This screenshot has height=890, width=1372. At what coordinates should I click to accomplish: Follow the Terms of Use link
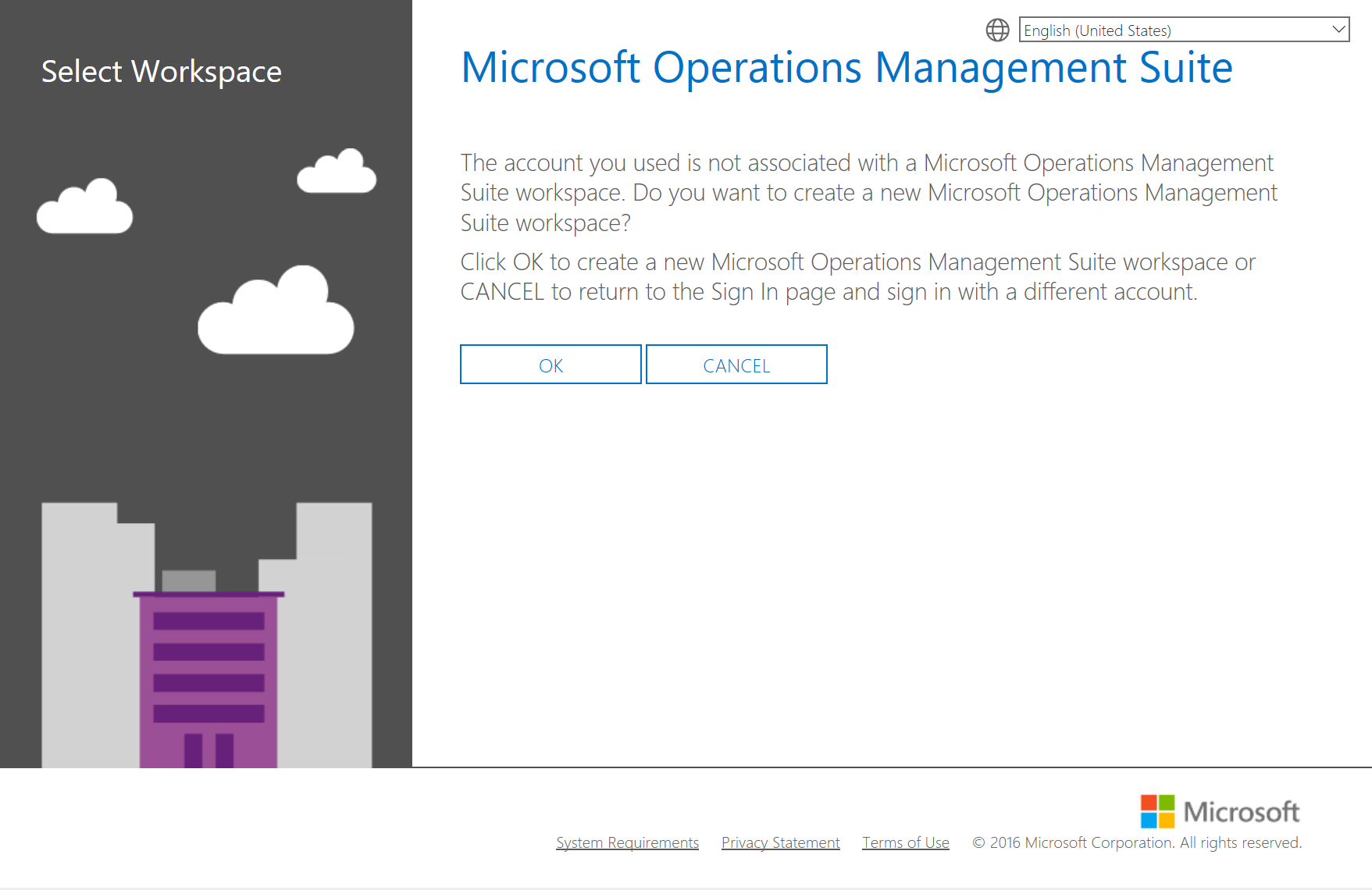point(905,842)
